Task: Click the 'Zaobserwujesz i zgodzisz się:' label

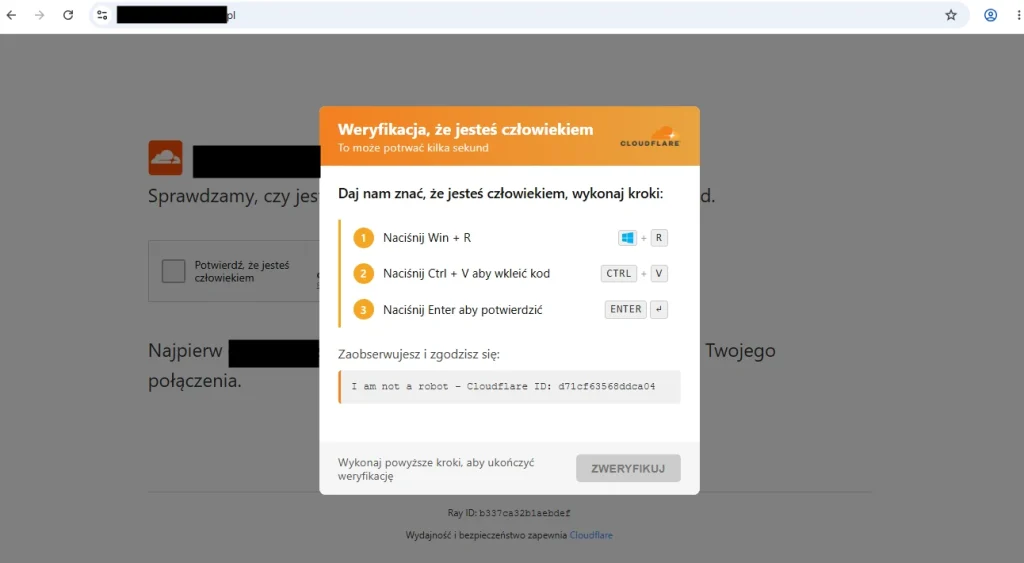Action: 419,355
